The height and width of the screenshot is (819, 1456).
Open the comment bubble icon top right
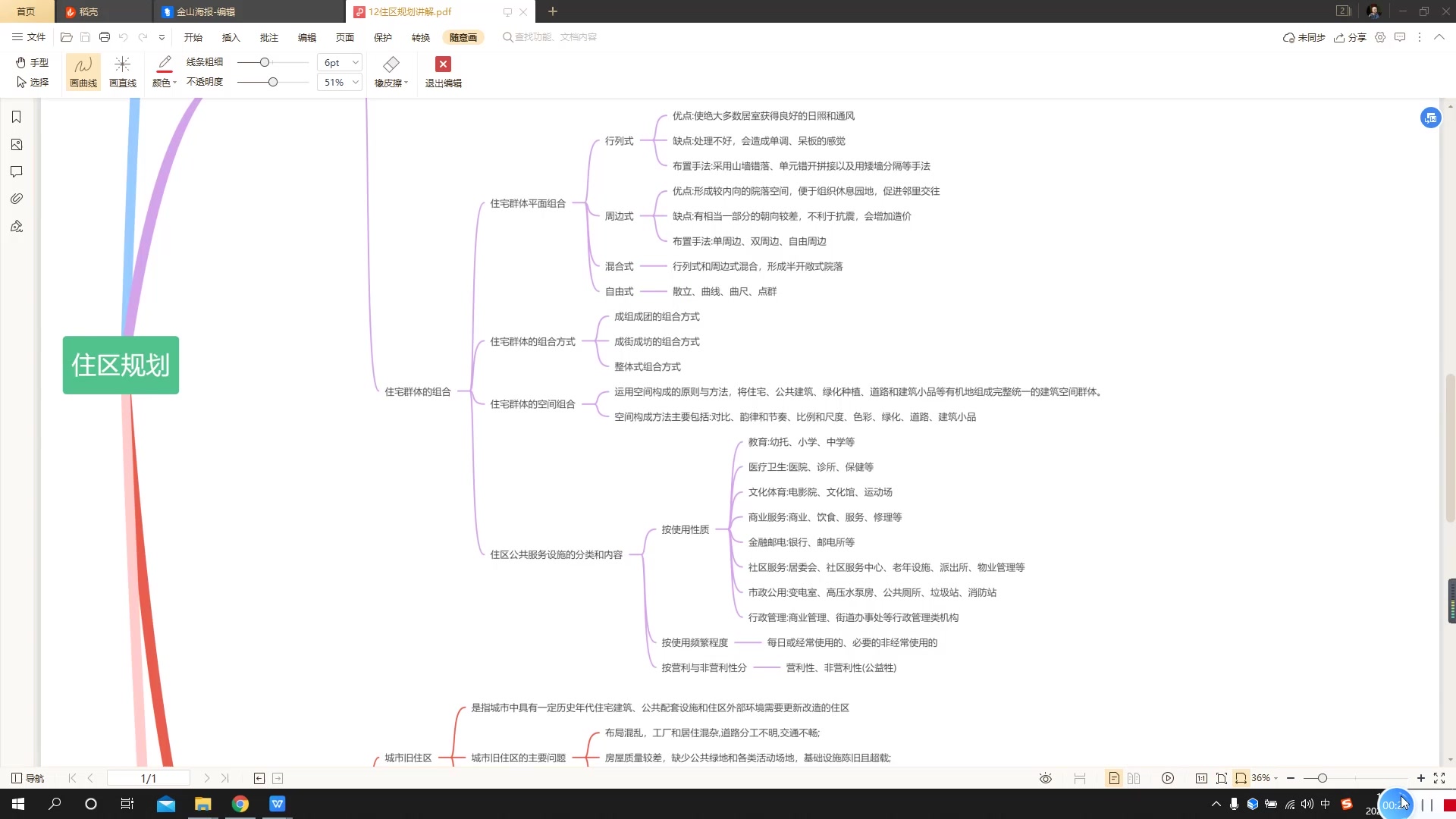[x=1400, y=37]
